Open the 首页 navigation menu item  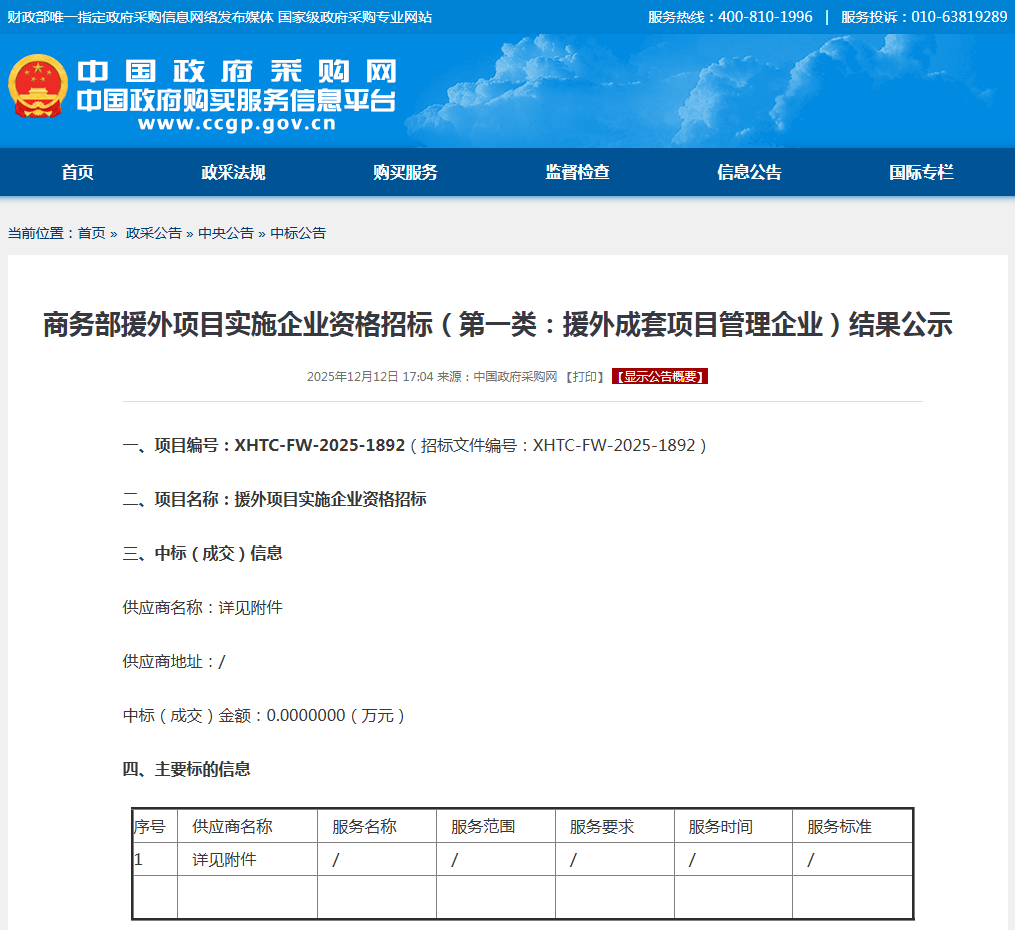77,172
